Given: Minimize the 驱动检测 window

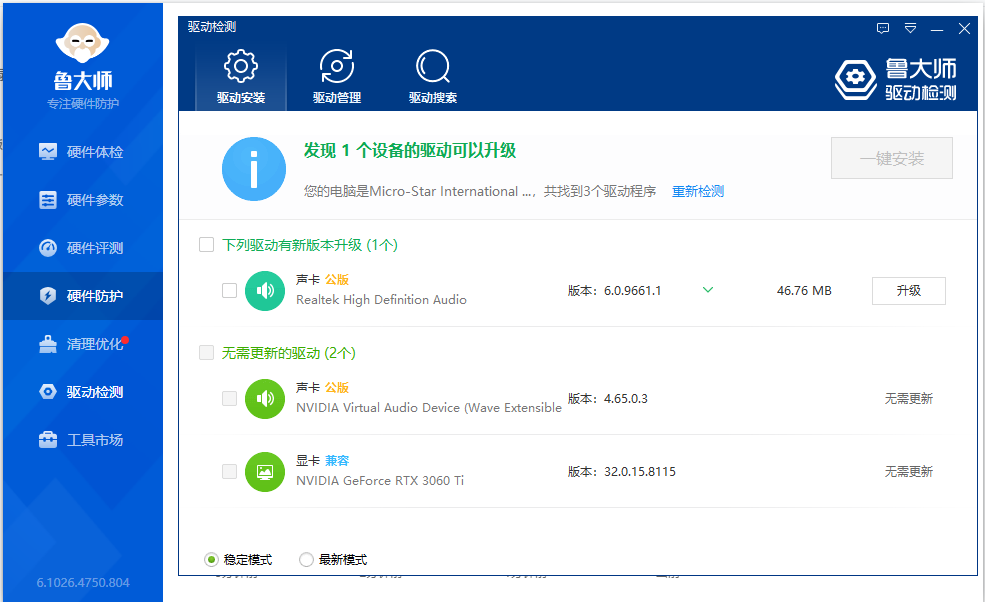Looking at the screenshot, I should 937,28.
